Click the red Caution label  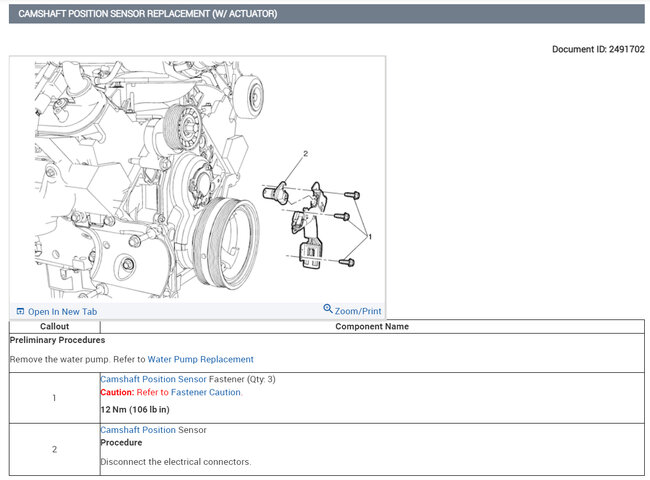point(117,392)
